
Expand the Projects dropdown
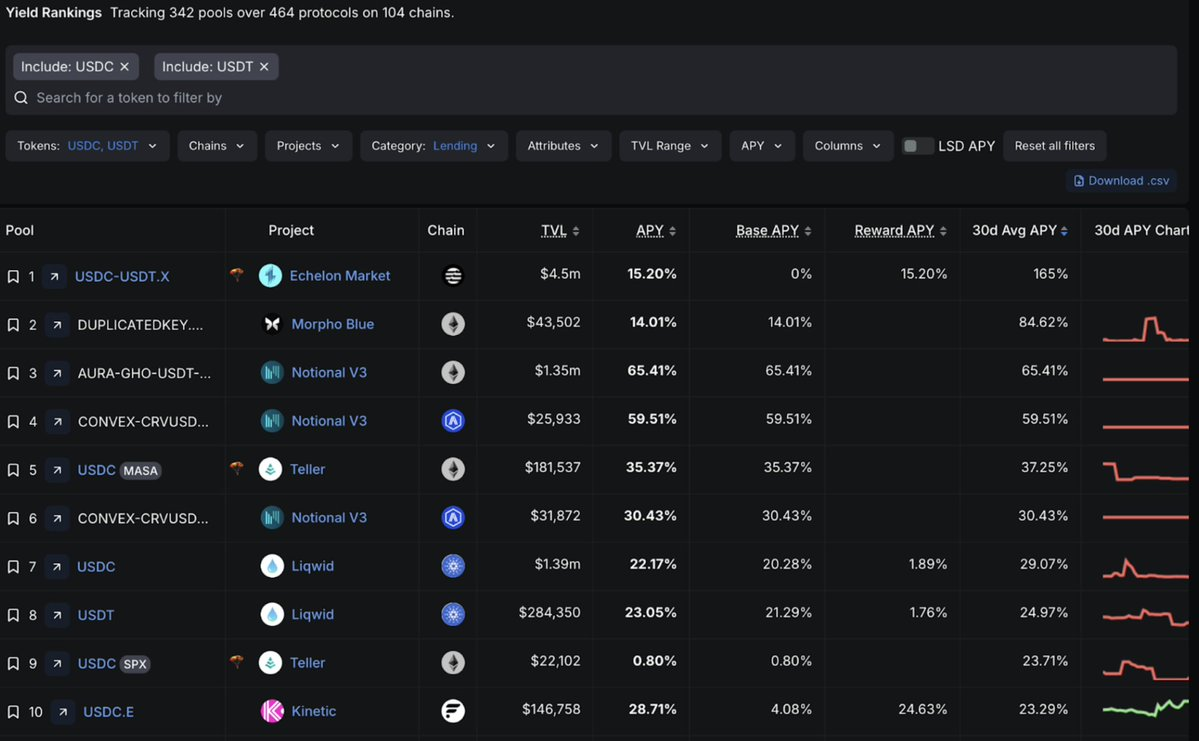[308, 145]
